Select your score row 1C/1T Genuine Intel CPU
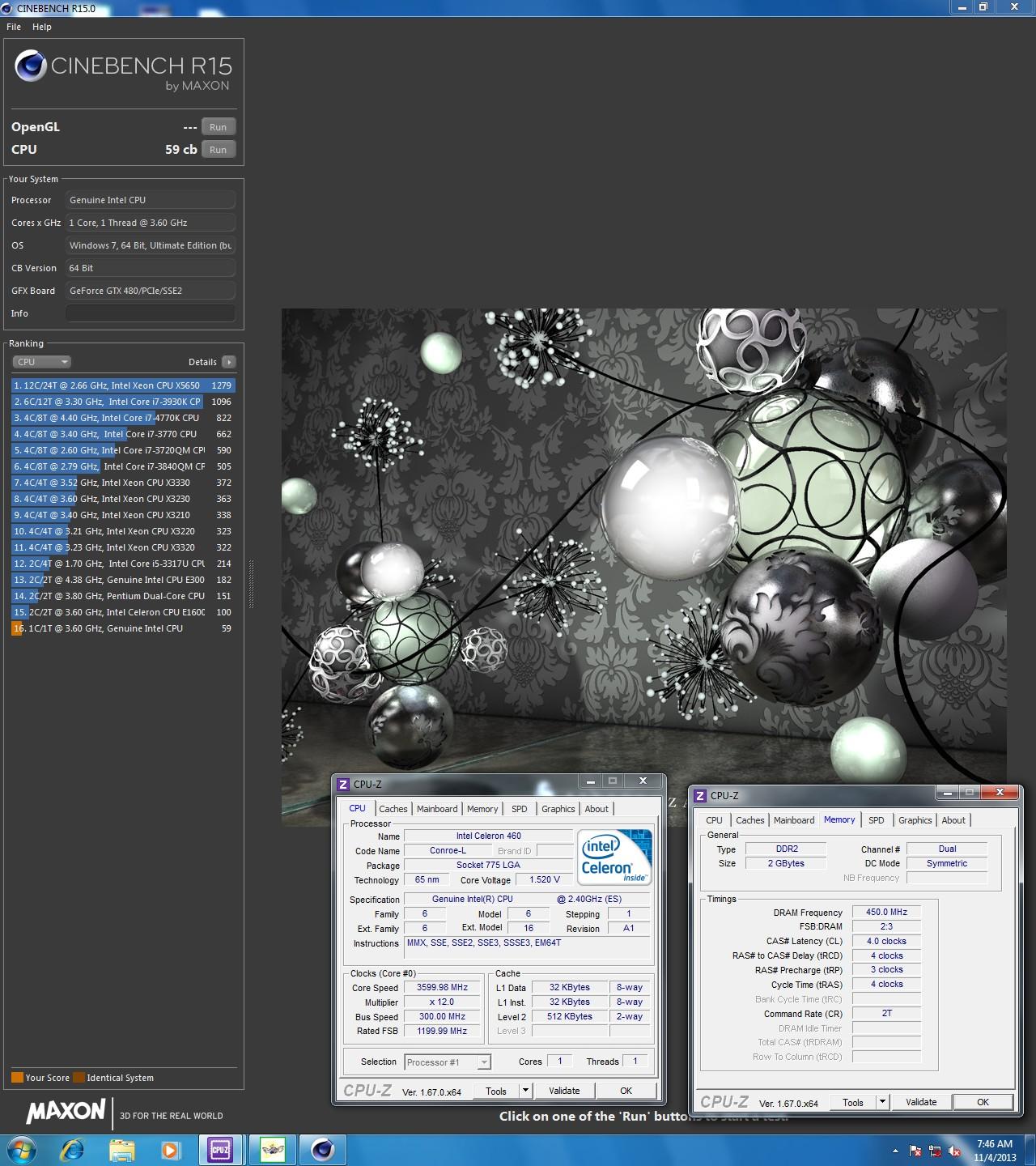Viewport: 1036px width, 1166px height. pos(123,628)
